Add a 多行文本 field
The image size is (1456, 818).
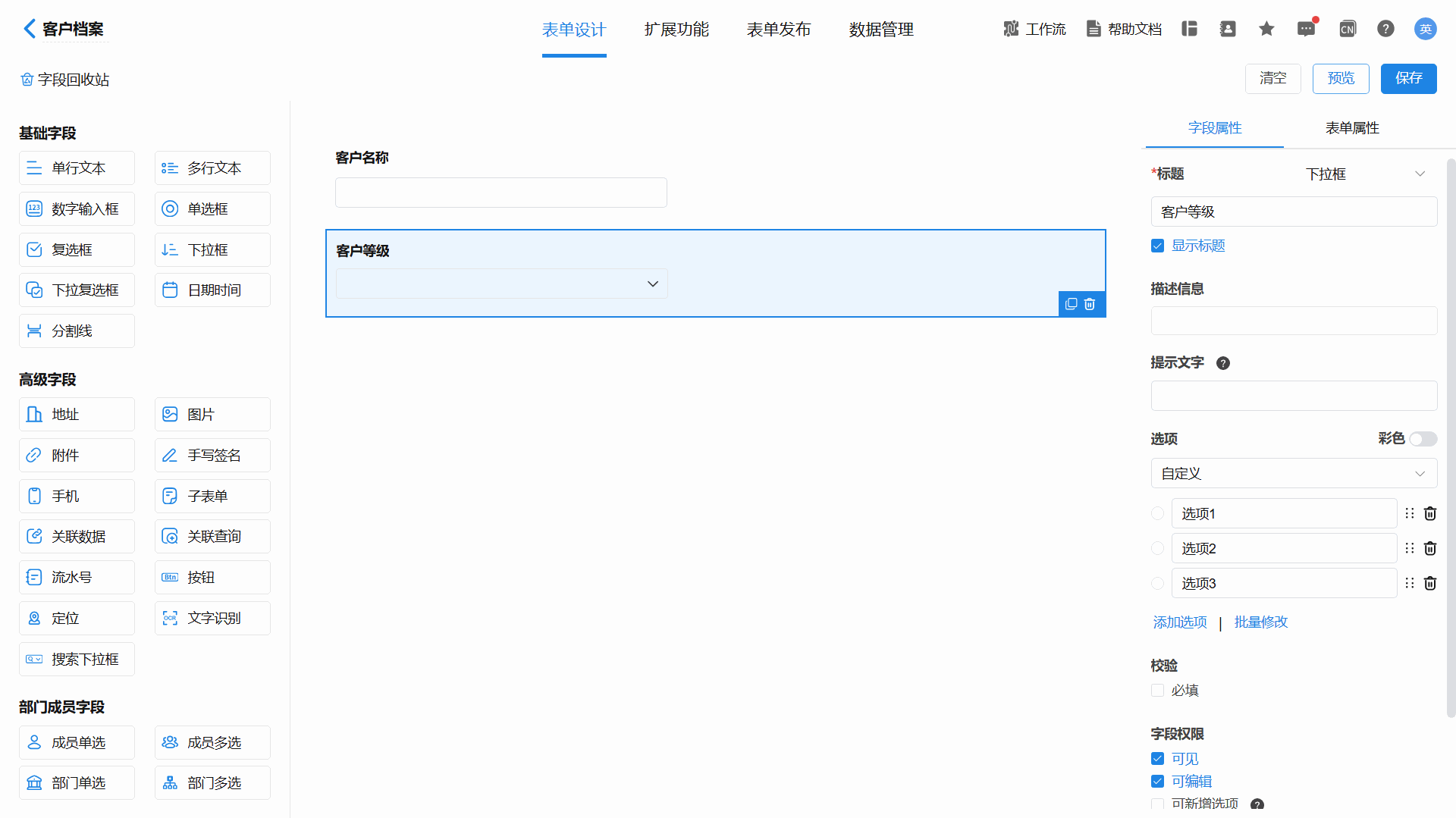tap(212, 168)
